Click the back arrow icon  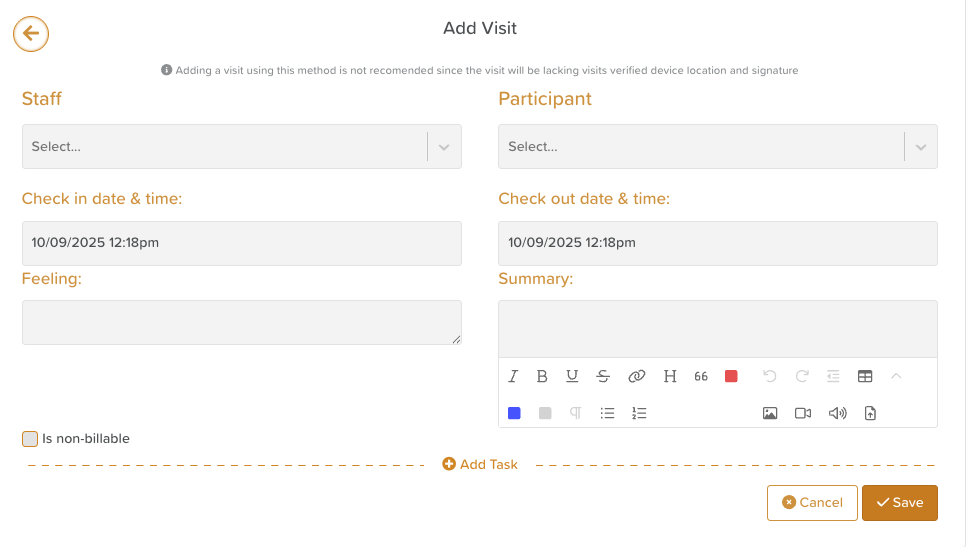point(31,34)
